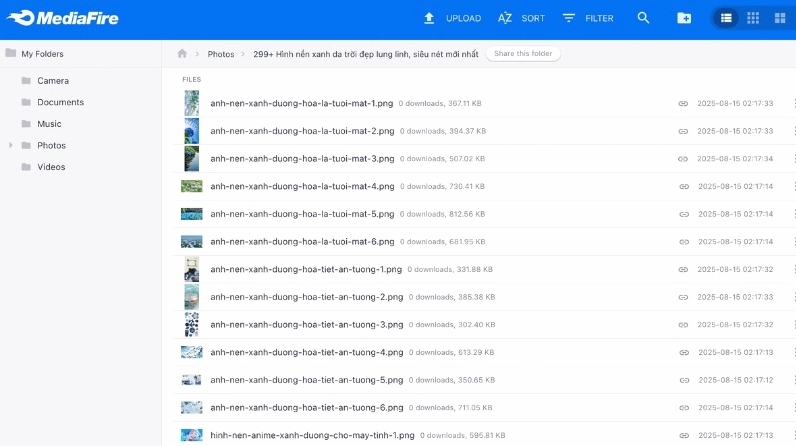The image size is (796, 446).
Task: Click the home icon in breadcrumb
Action: 181,54
